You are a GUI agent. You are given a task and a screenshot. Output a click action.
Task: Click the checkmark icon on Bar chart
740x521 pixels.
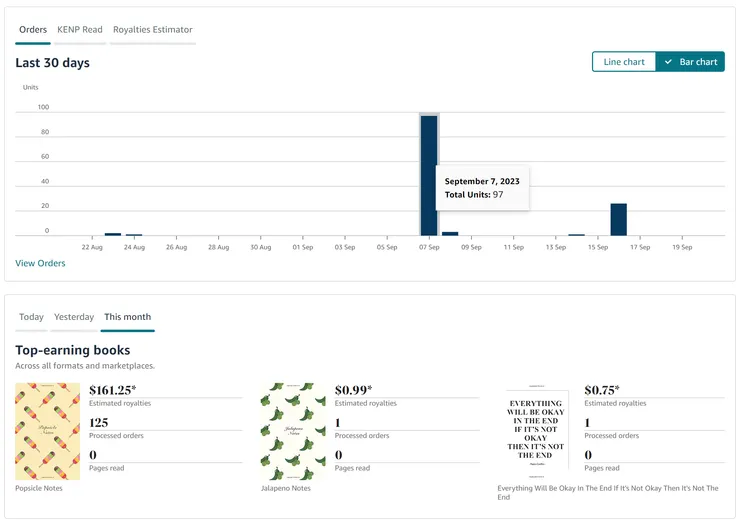coord(668,62)
